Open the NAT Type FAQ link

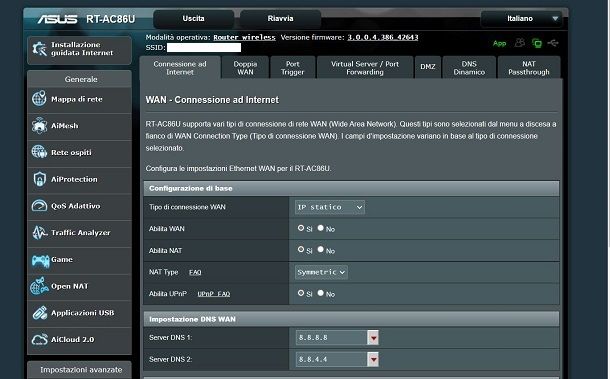point(195,272)
